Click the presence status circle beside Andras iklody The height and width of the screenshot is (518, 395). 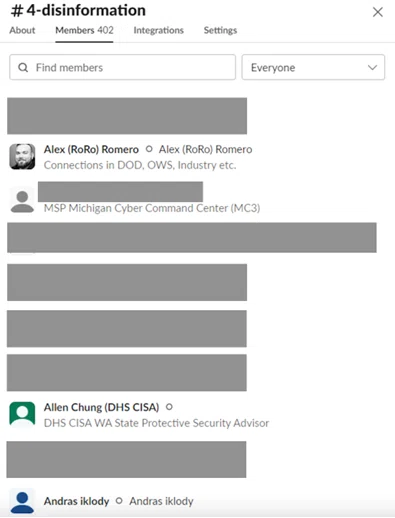pos(119,501)
